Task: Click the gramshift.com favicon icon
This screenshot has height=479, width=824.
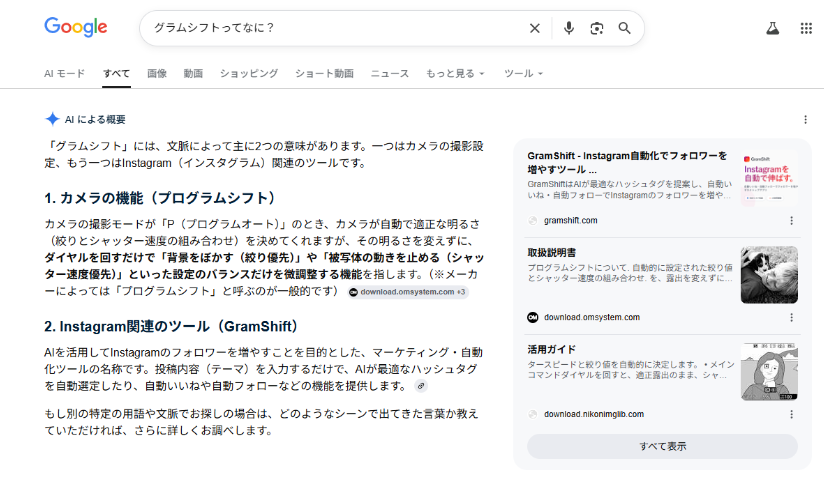Action: [x=533, y=221]
